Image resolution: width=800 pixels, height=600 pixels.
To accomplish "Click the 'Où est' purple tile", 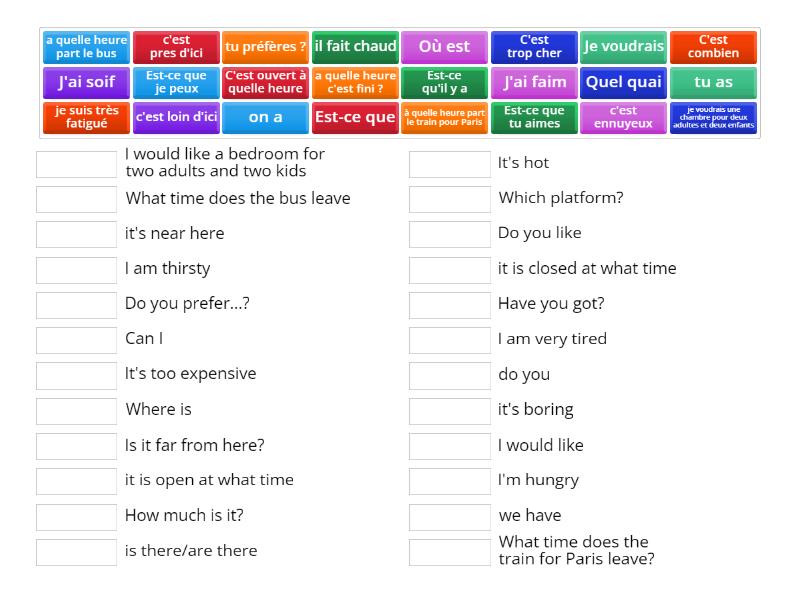I will coord(443,46).
